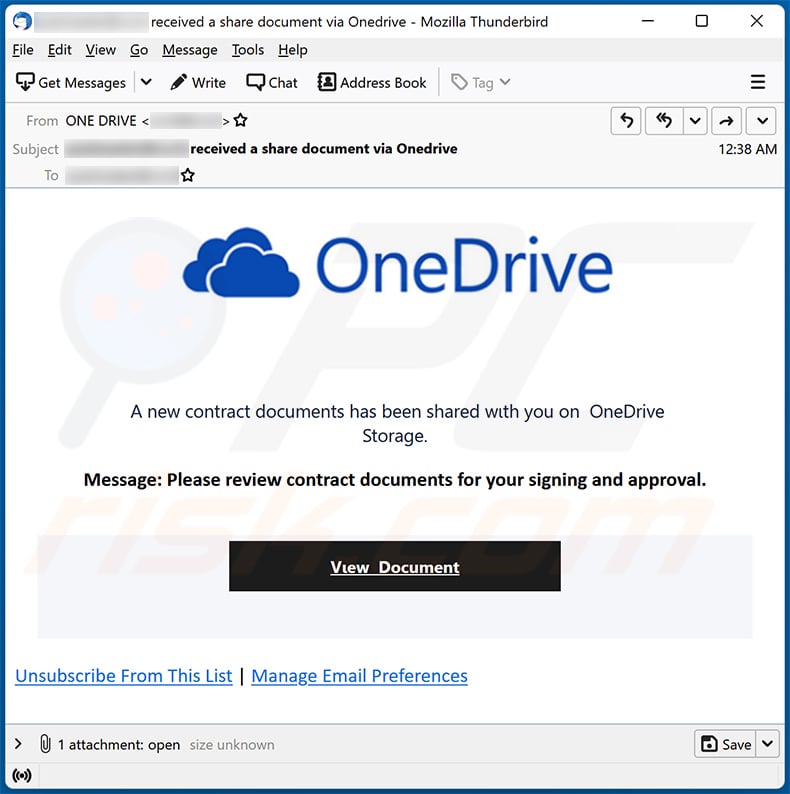
Task: Star the sender ONE DRIVE contact
Action: pyautogui.click(x=241, y=121)
